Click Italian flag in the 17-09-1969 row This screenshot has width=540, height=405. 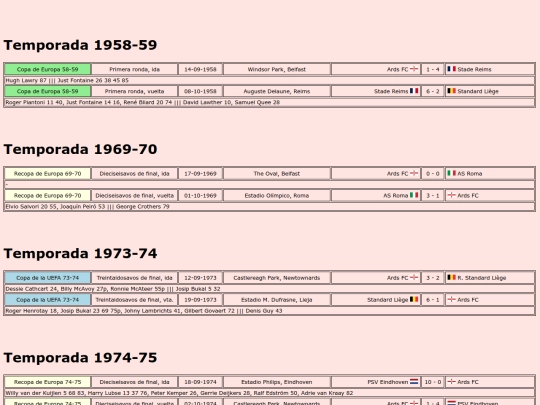point(451,173)
